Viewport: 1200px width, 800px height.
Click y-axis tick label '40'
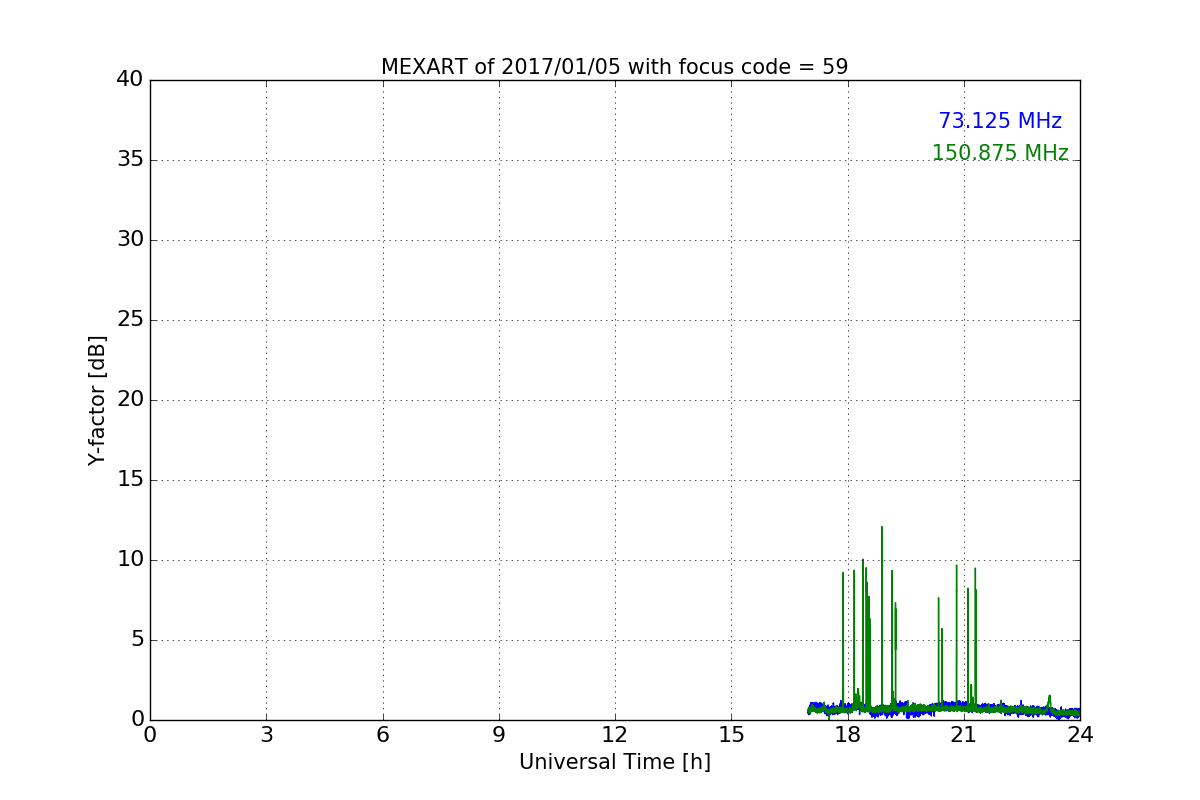tap(130, 80)
